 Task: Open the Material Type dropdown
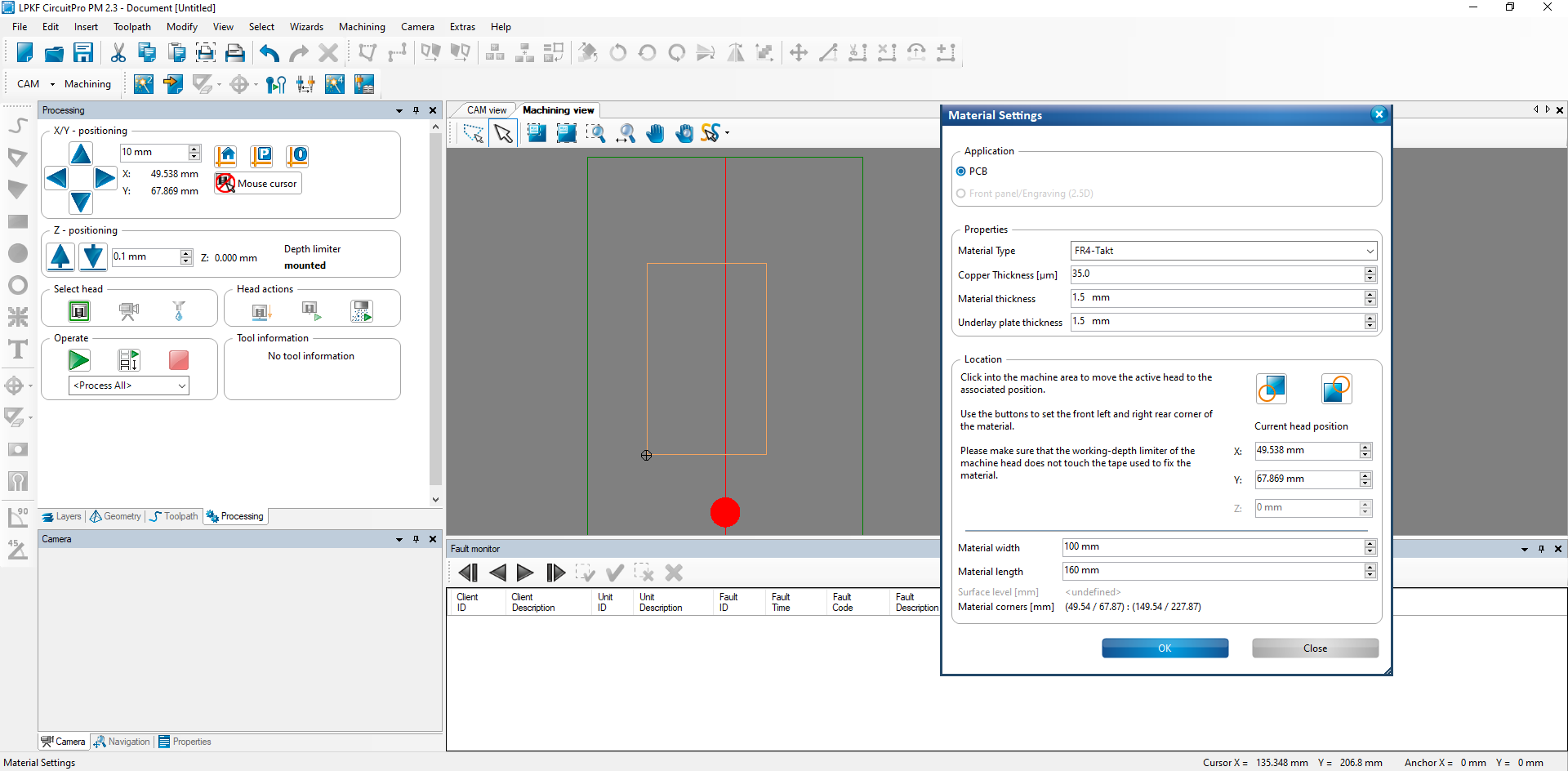click(1223, 251)
